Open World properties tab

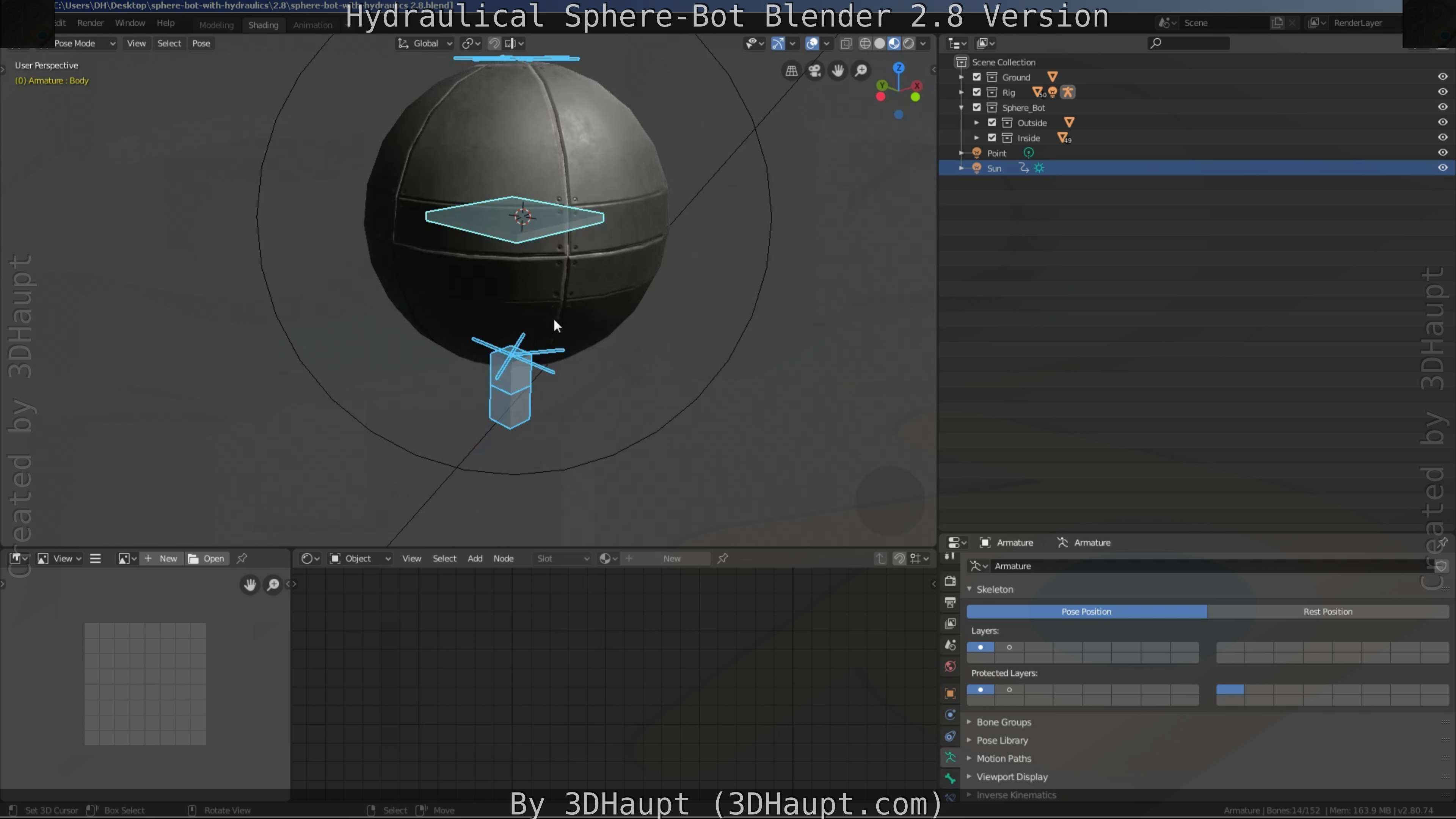pos(950,667)
